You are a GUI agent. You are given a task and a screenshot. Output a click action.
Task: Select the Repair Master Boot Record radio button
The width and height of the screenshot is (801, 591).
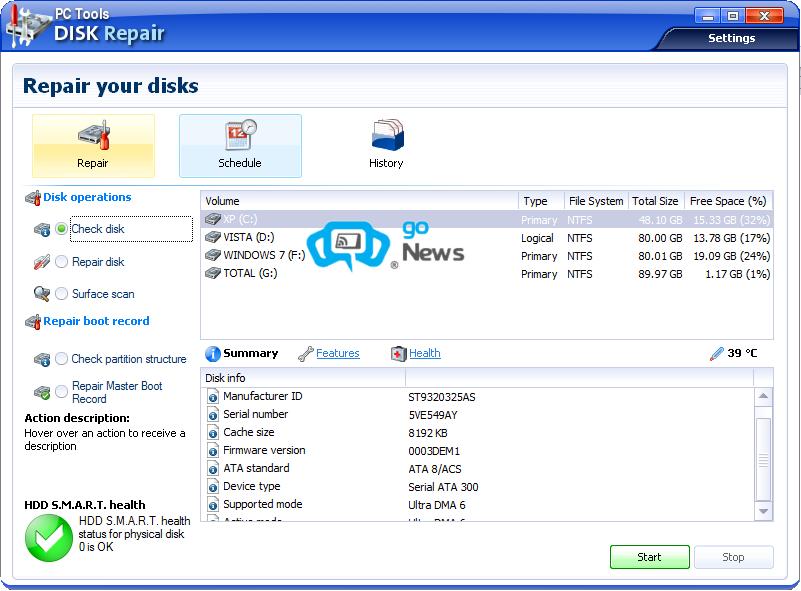[61, 392]
